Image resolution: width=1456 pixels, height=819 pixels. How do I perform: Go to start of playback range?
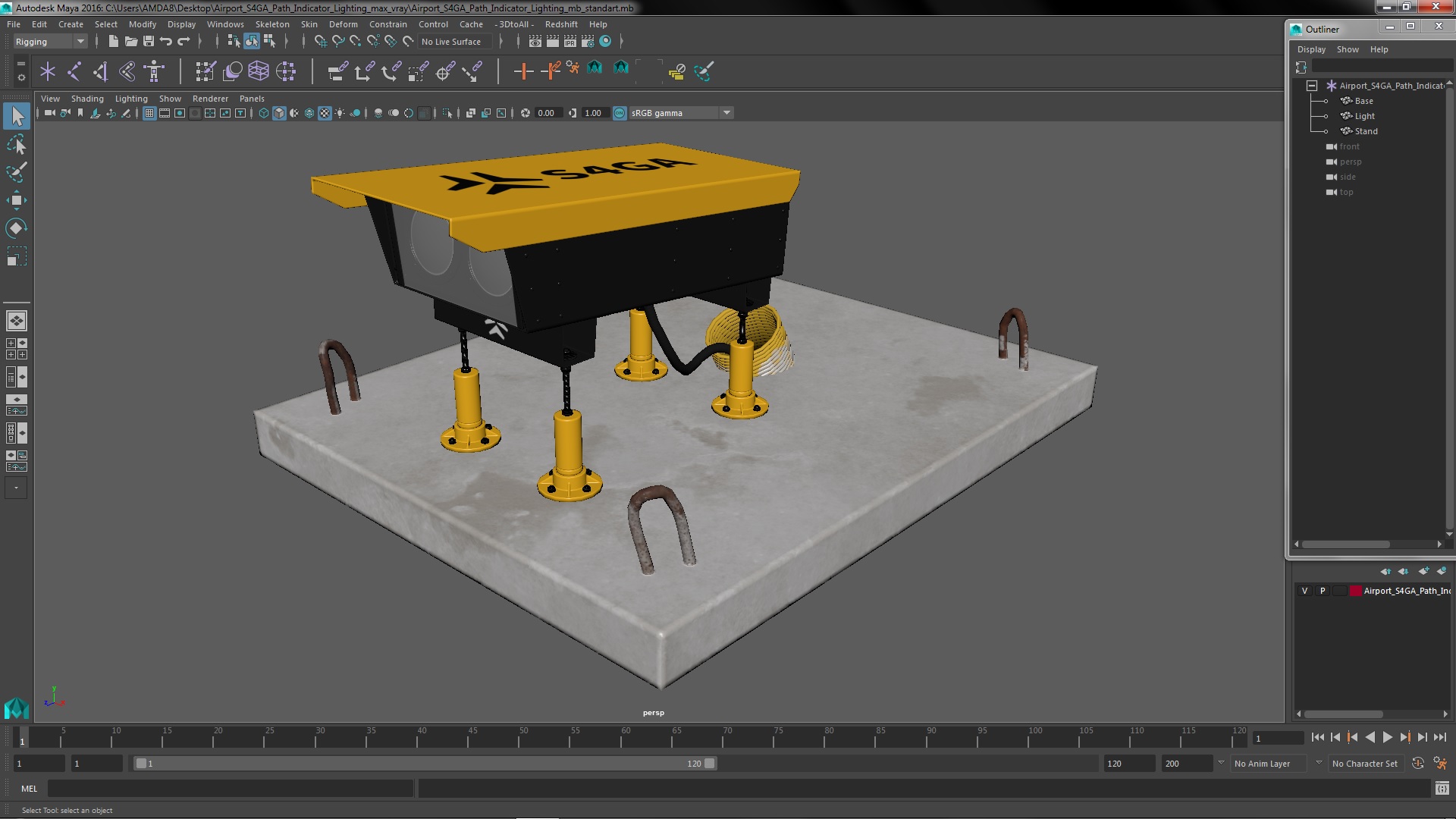click(x=1317, y=737)
